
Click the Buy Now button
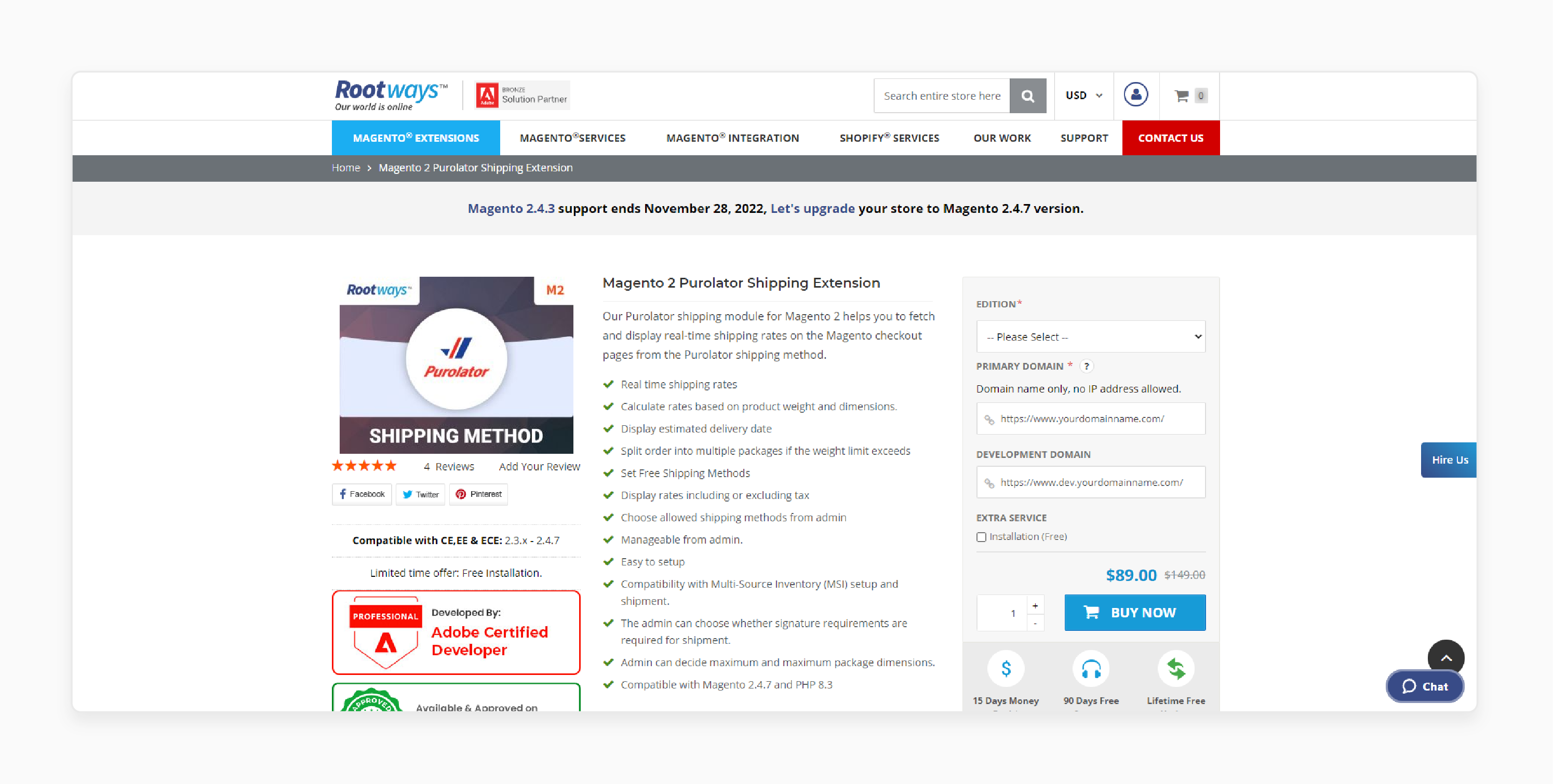[x=1134, y=612]
